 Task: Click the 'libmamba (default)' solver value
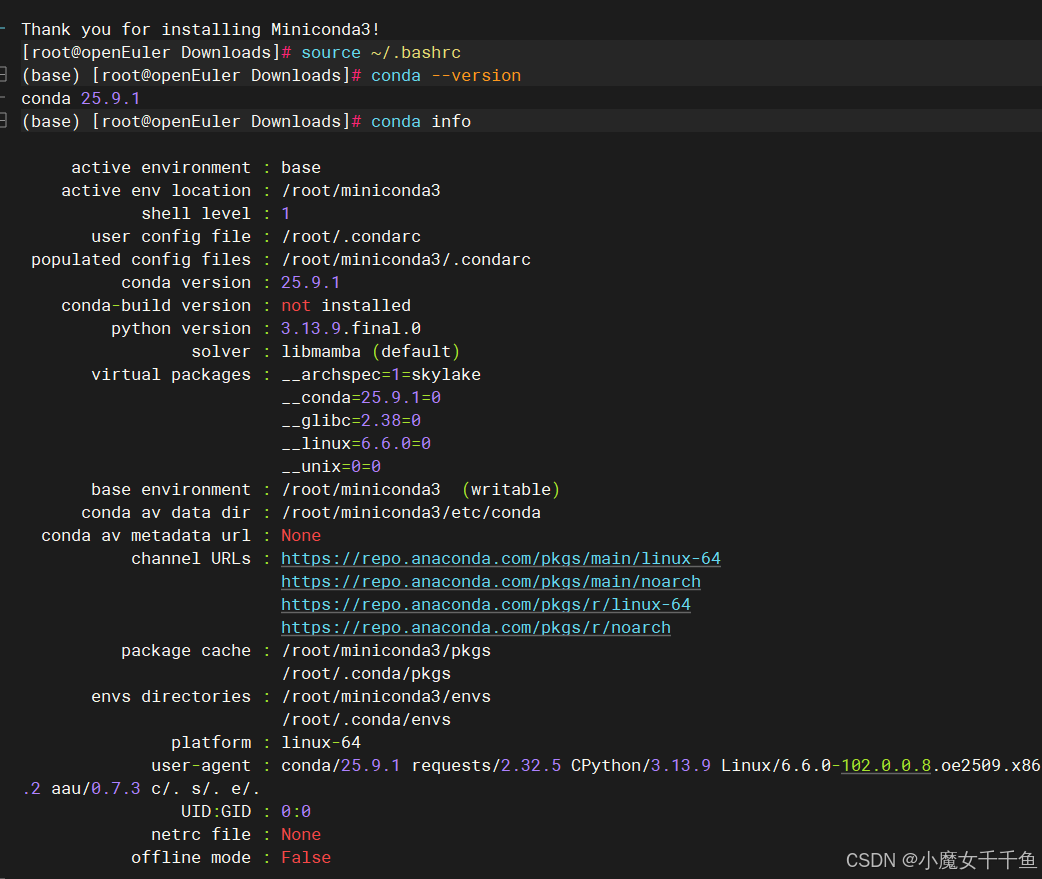[370, 351]
